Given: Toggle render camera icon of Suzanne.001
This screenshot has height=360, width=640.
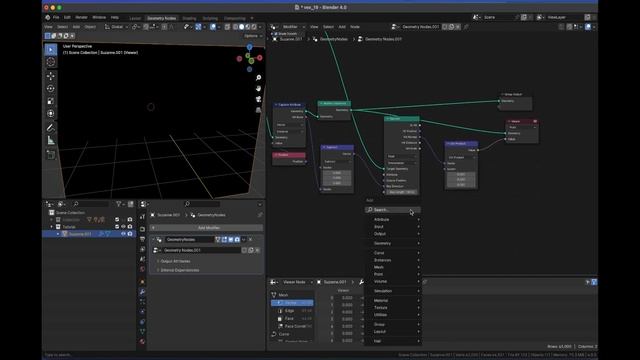Looking at the screenshot, I should [x=130, y=234].
